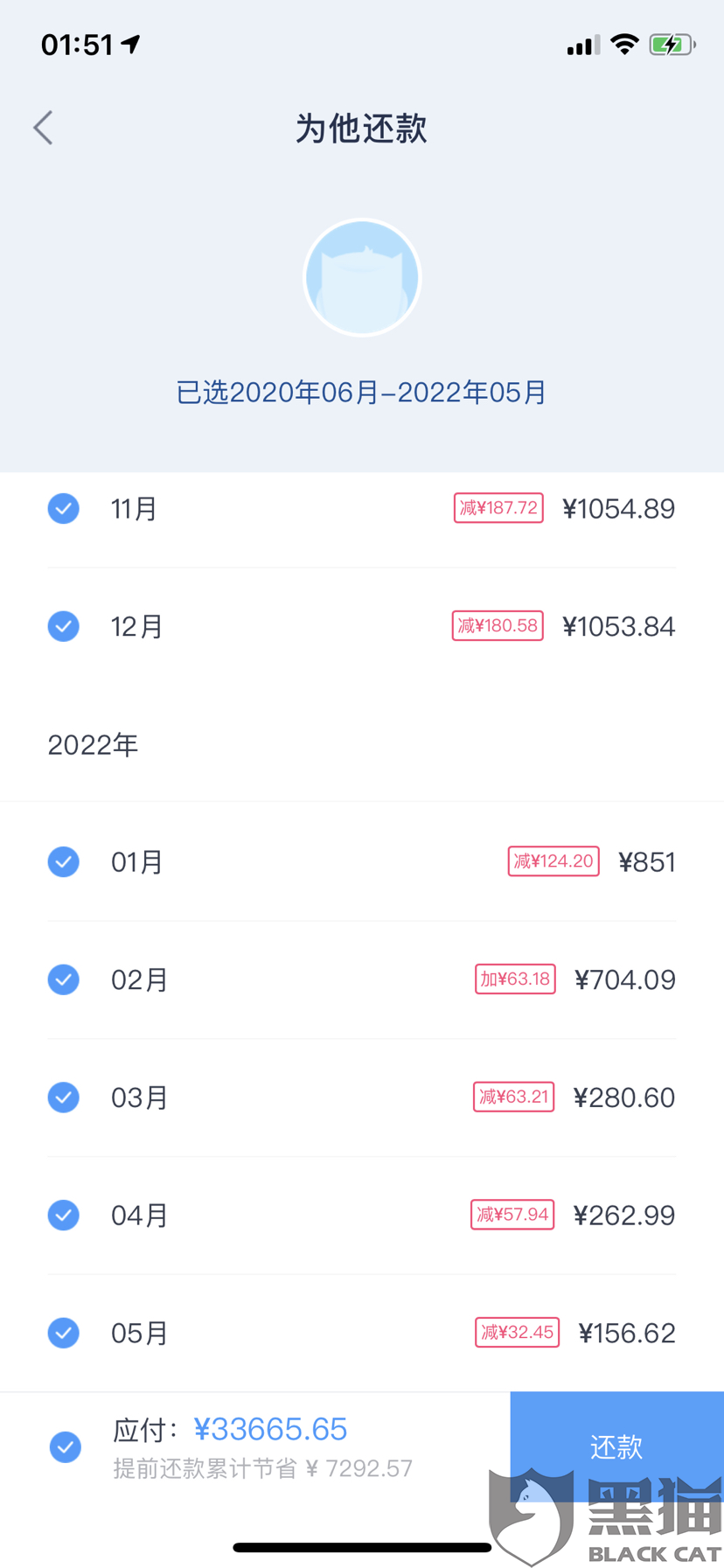
Task: Tap the user avatar picture
Action: point(362,277)
